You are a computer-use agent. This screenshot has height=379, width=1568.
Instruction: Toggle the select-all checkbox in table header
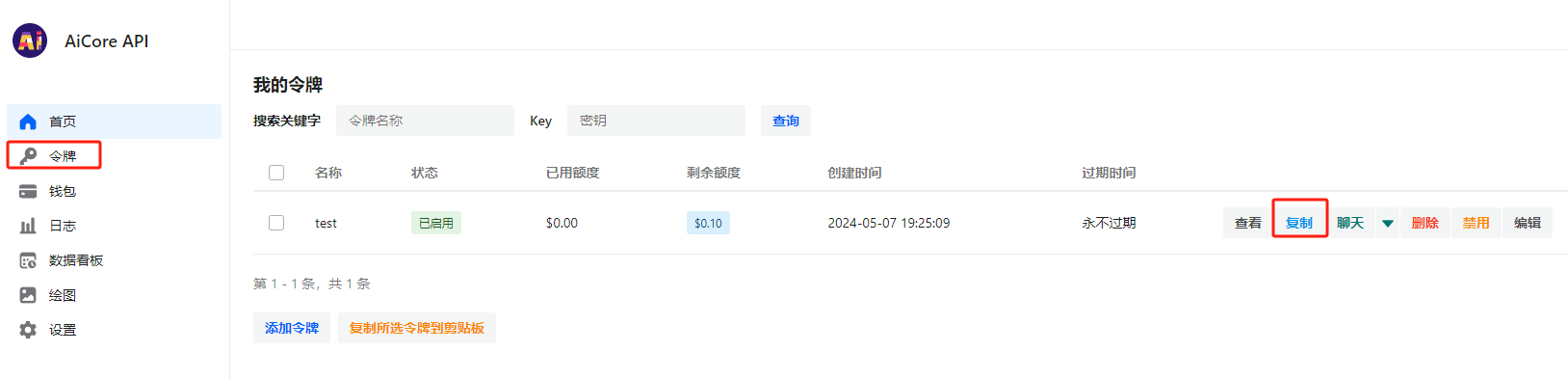[x=276, y=173]
